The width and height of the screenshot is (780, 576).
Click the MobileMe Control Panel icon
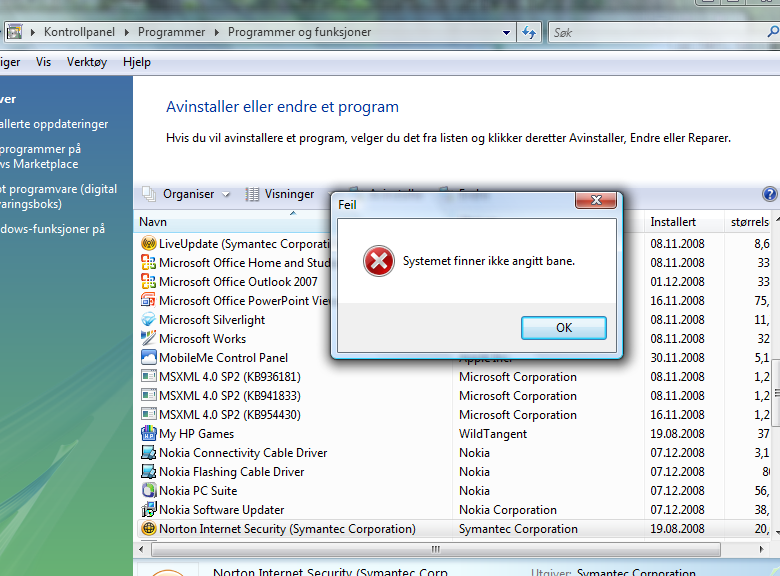[148, 357]
